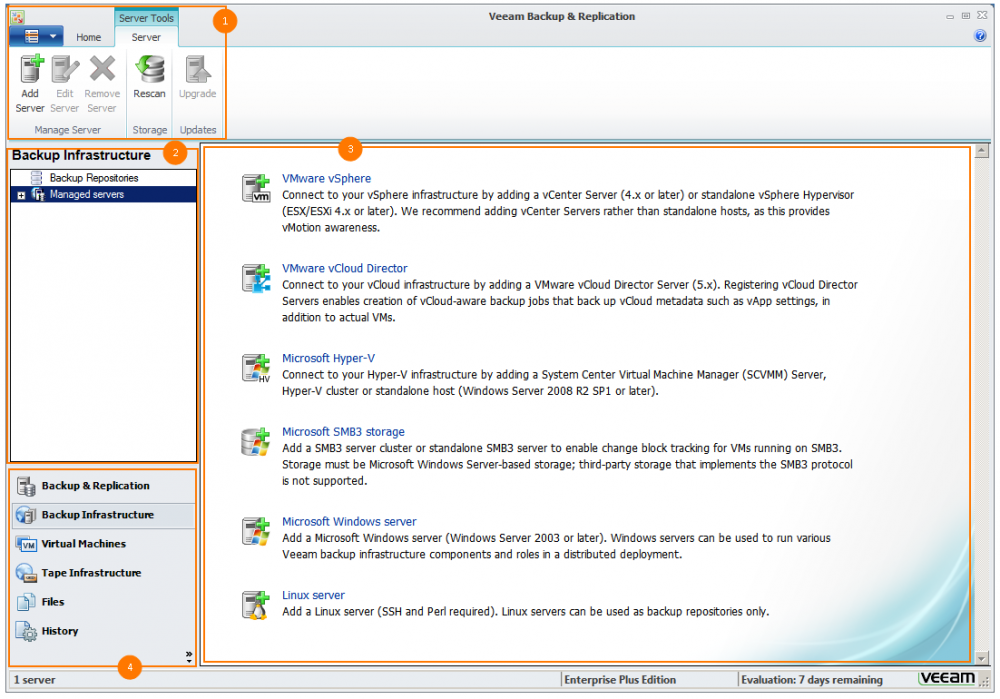Open the help question mark icon
Viewport: 1000px width, 699px height.
point(980,36)
